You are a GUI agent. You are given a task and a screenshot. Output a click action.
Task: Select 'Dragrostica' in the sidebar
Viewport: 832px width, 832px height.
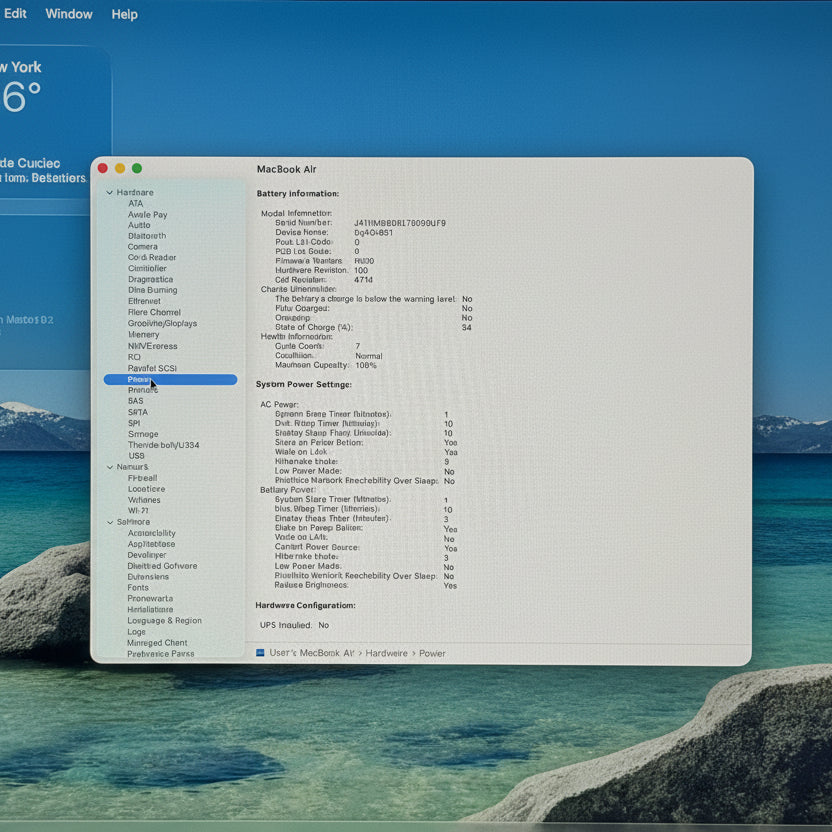tap(150, 279)
